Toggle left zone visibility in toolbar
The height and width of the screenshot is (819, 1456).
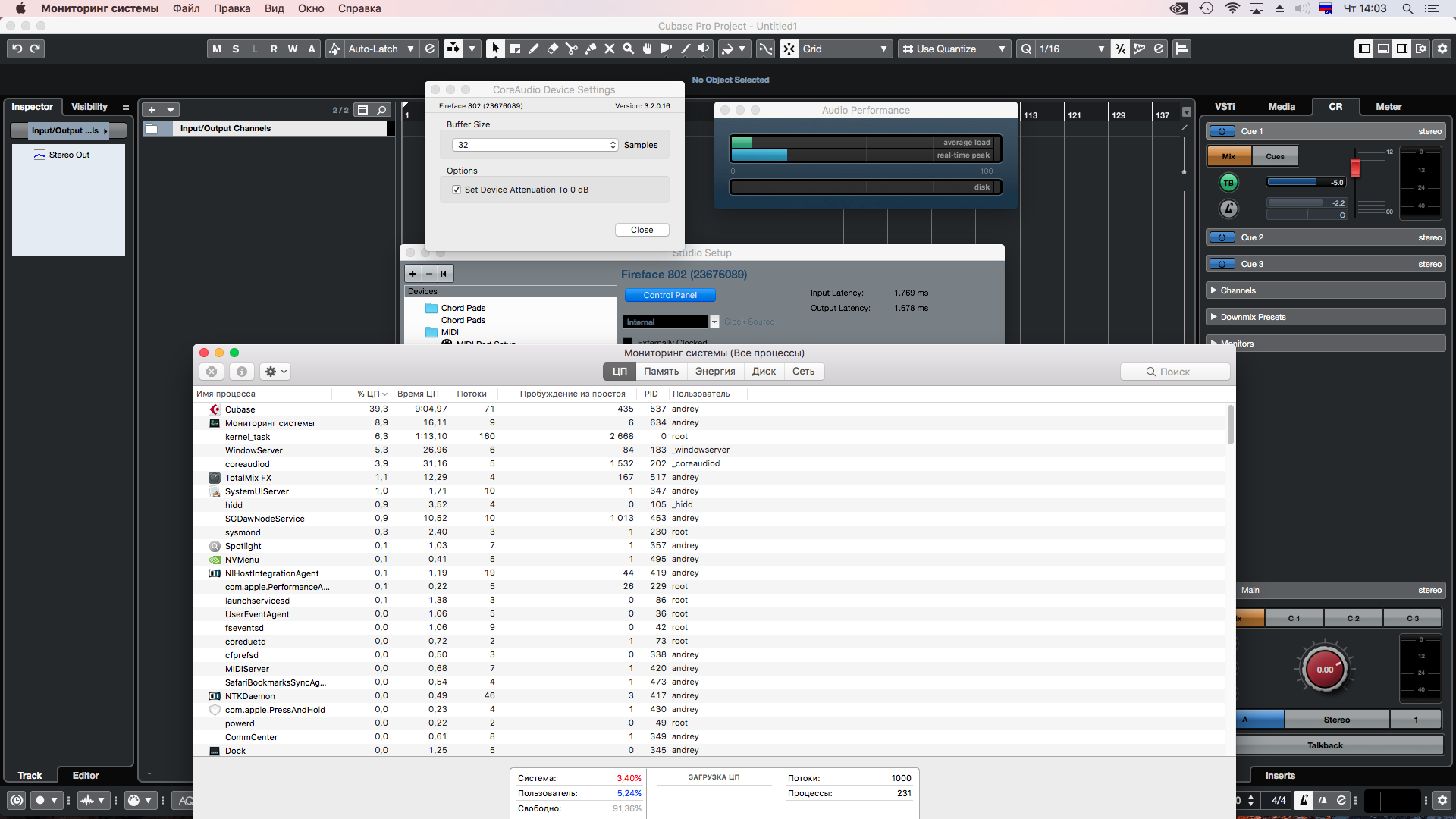[1364, 49]
